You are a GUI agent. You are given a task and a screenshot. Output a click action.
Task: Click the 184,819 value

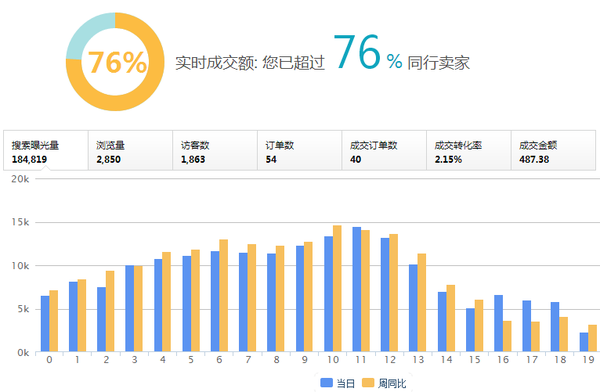tap(29, 160)
